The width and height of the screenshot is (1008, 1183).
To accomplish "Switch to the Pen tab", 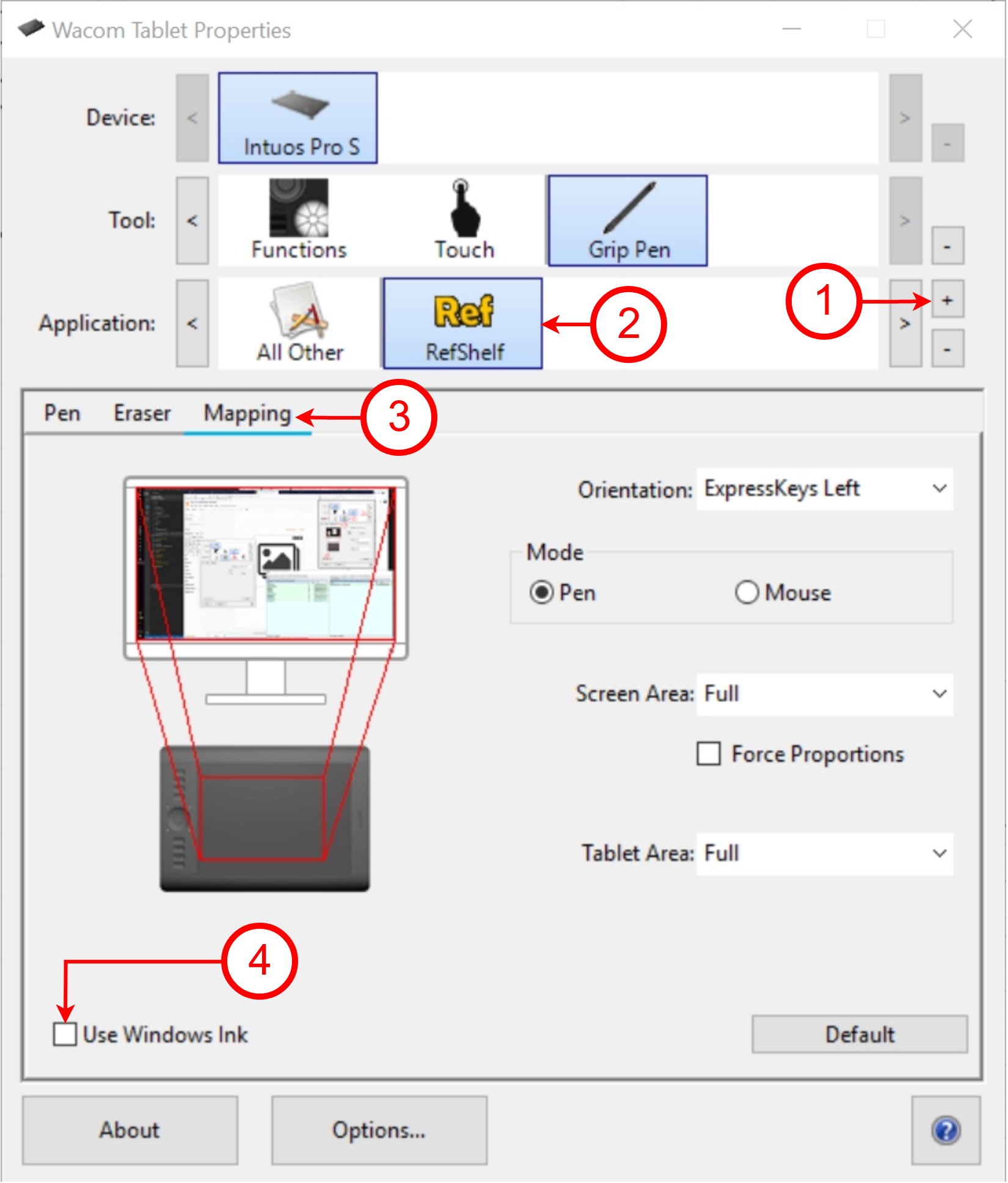I will pyautogui.click(x=62, y=414).
